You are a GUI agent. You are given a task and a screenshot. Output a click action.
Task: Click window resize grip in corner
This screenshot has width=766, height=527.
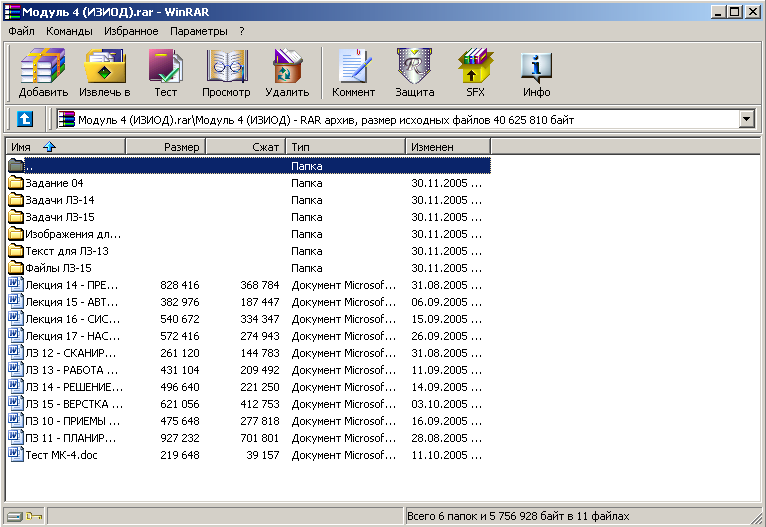click(x=758, y=518)
